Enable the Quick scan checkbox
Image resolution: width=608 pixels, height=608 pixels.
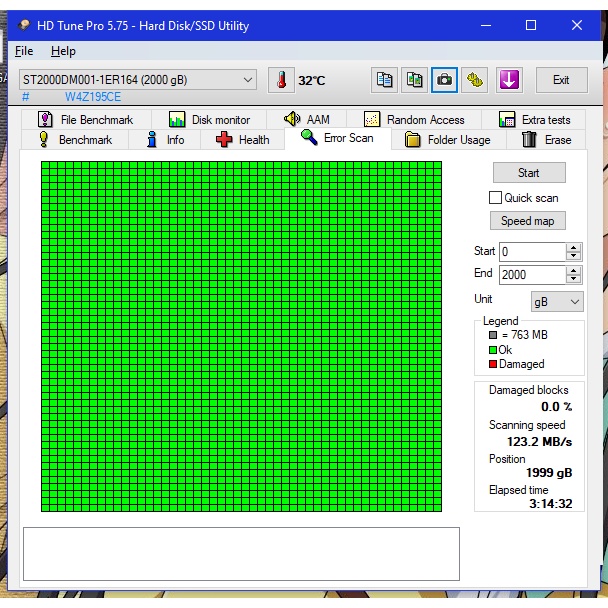coord(495,198)
